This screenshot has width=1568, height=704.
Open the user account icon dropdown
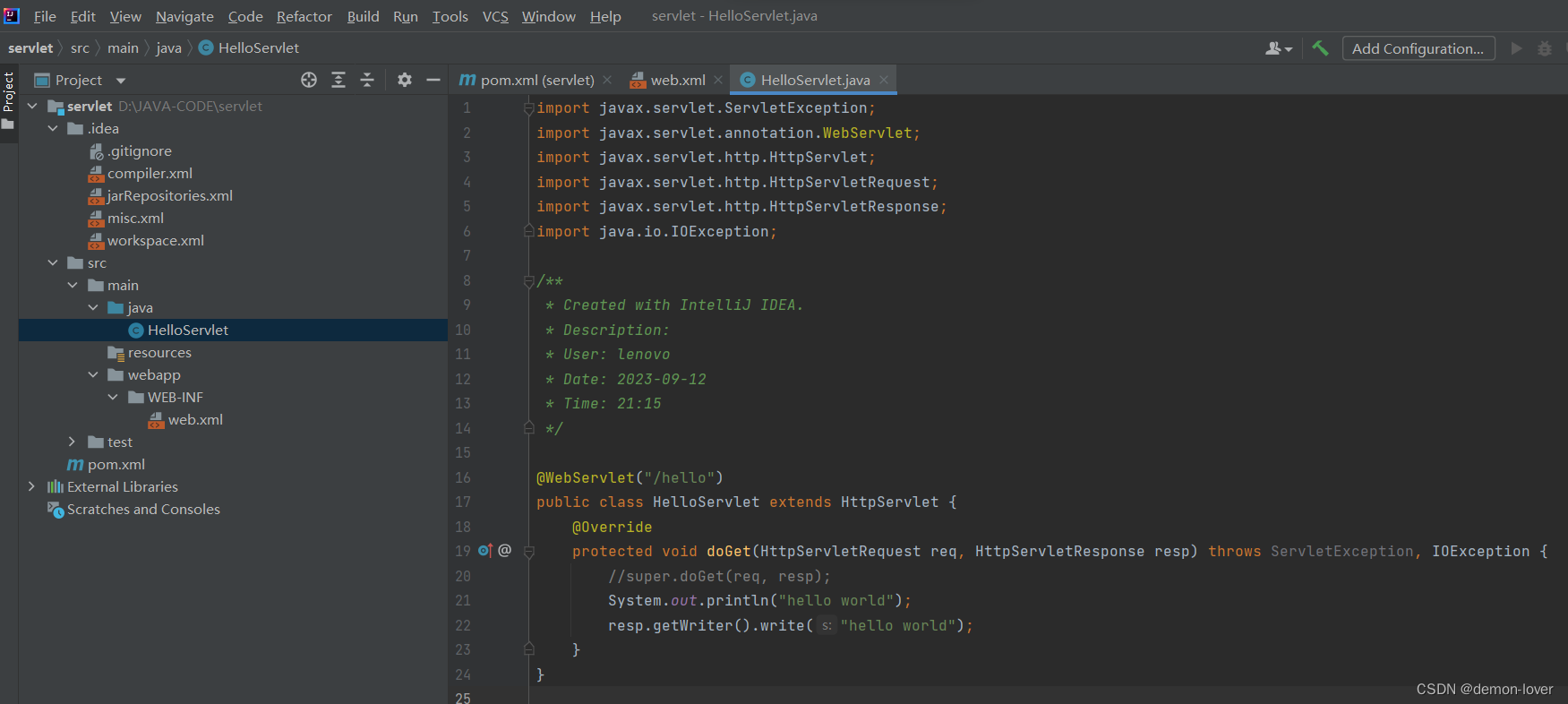(x=1279, y=48)
